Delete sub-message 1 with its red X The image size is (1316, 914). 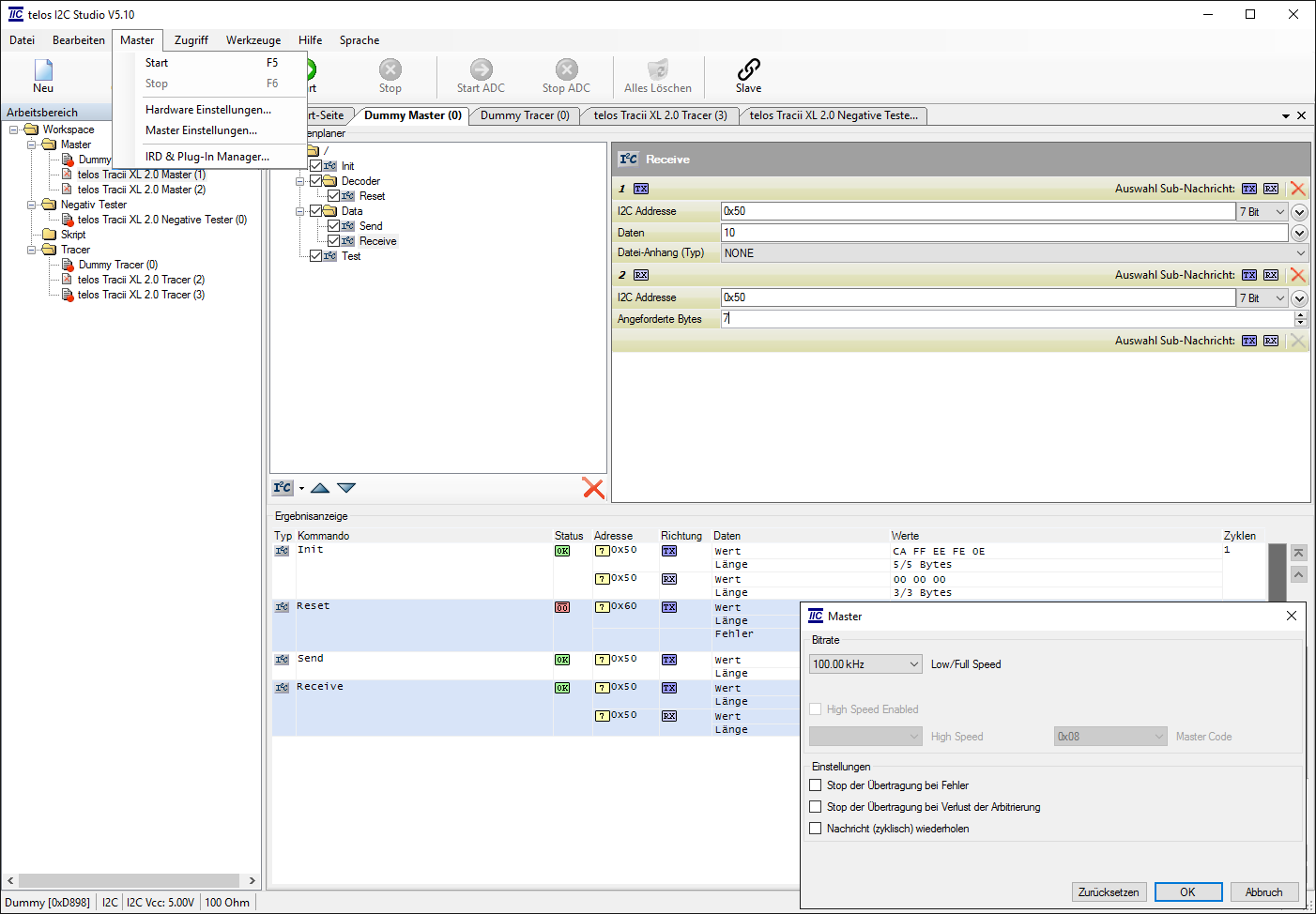(1298, 189)
